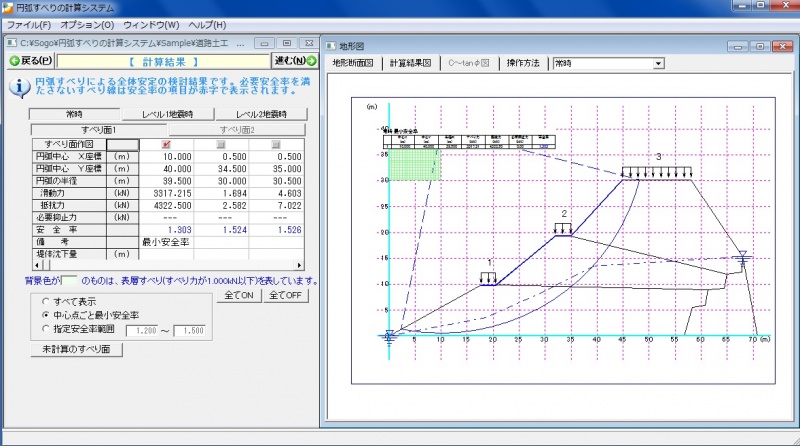Click the 抵抗力 value 4322.500
The image size is (800, 446).
click(x=172, y=206)
